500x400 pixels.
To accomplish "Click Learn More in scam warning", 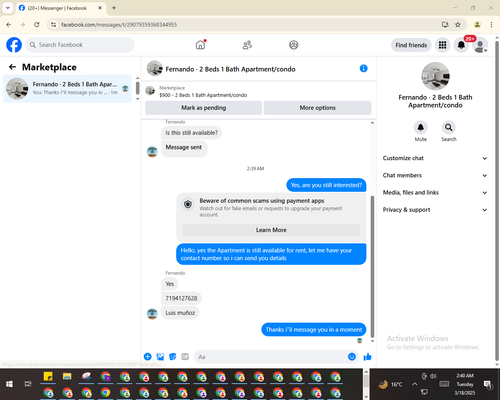I will [x=271, y=230].
